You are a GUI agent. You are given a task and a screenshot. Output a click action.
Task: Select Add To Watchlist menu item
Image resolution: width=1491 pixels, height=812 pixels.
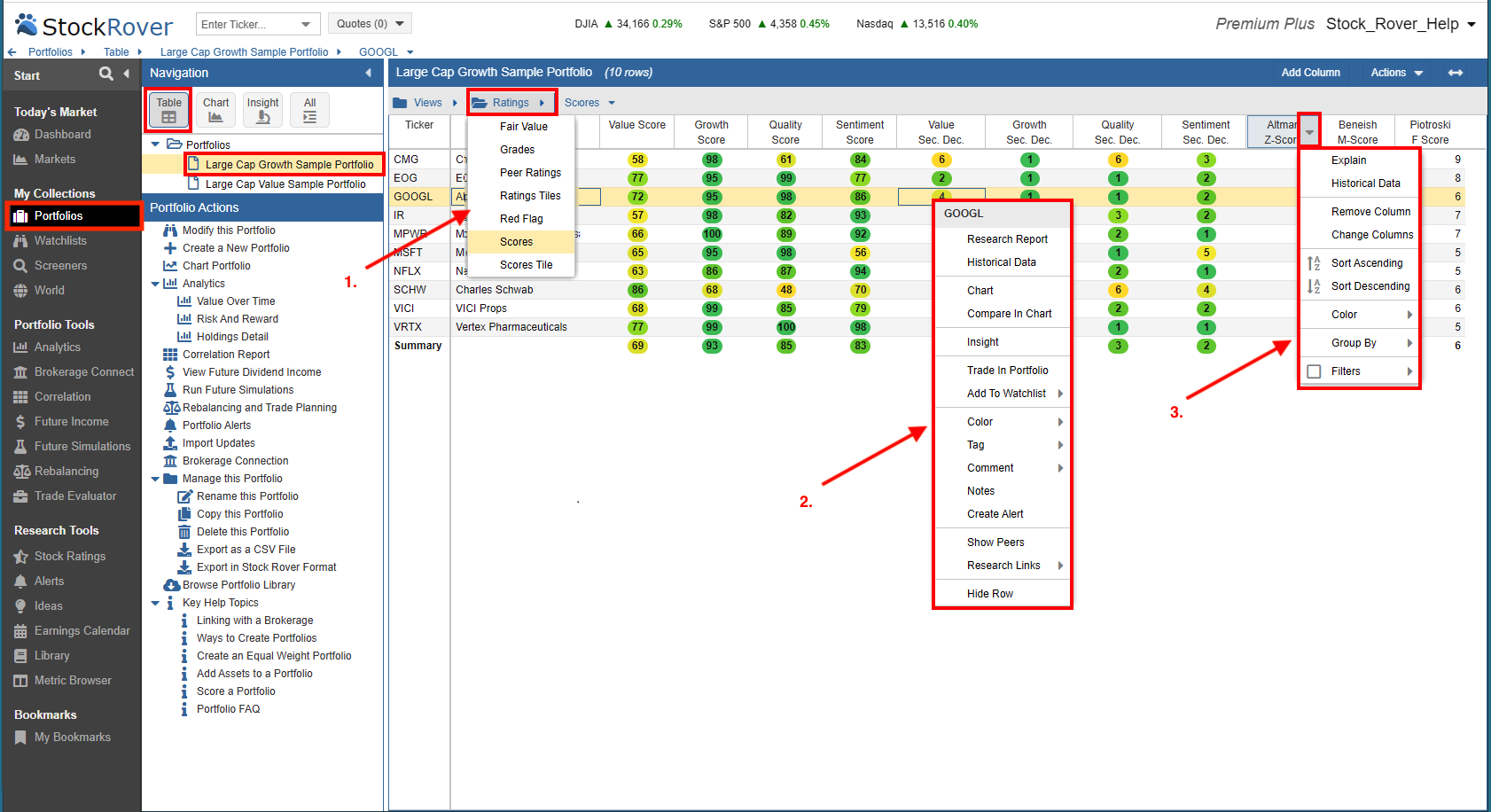coord(1003,394)
